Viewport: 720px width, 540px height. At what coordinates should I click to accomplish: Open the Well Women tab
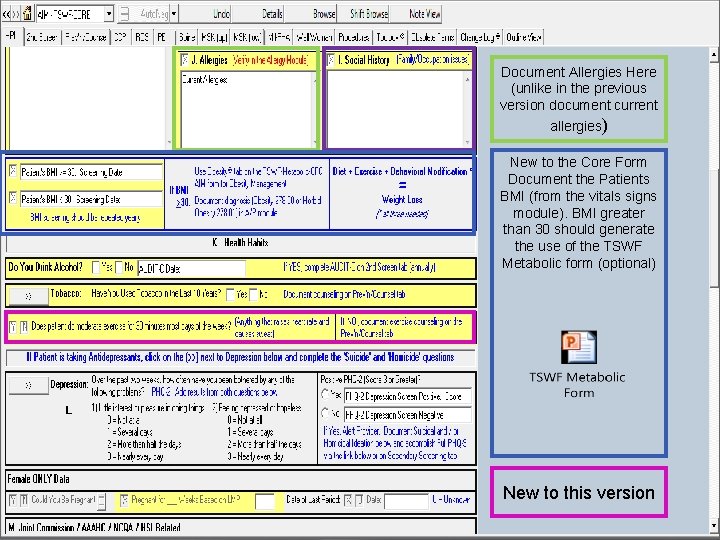tap(314, 37)
